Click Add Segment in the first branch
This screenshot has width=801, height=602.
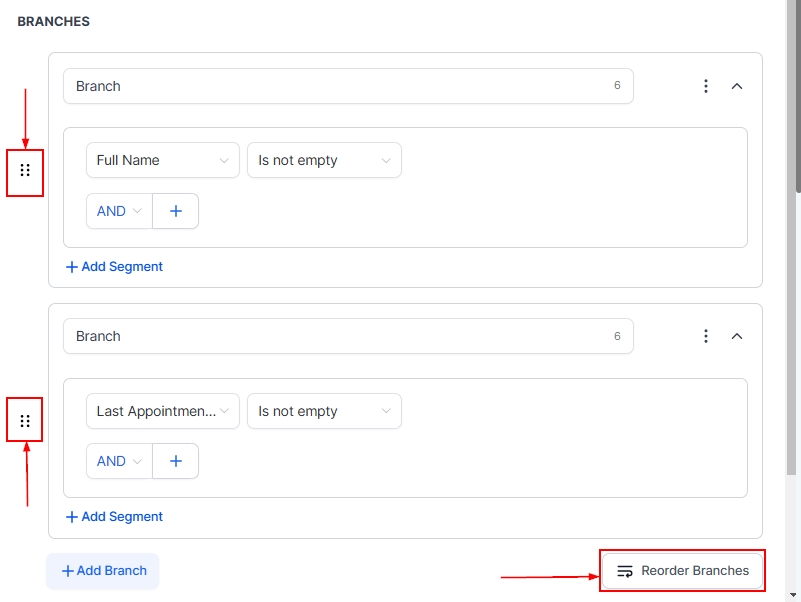(x=114, y=267)
